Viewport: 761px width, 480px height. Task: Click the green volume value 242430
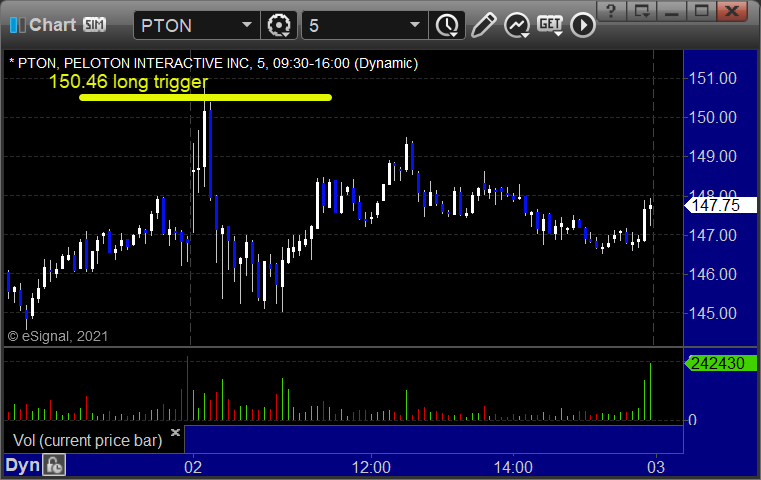pyautogui.click(x=720, y=363)
